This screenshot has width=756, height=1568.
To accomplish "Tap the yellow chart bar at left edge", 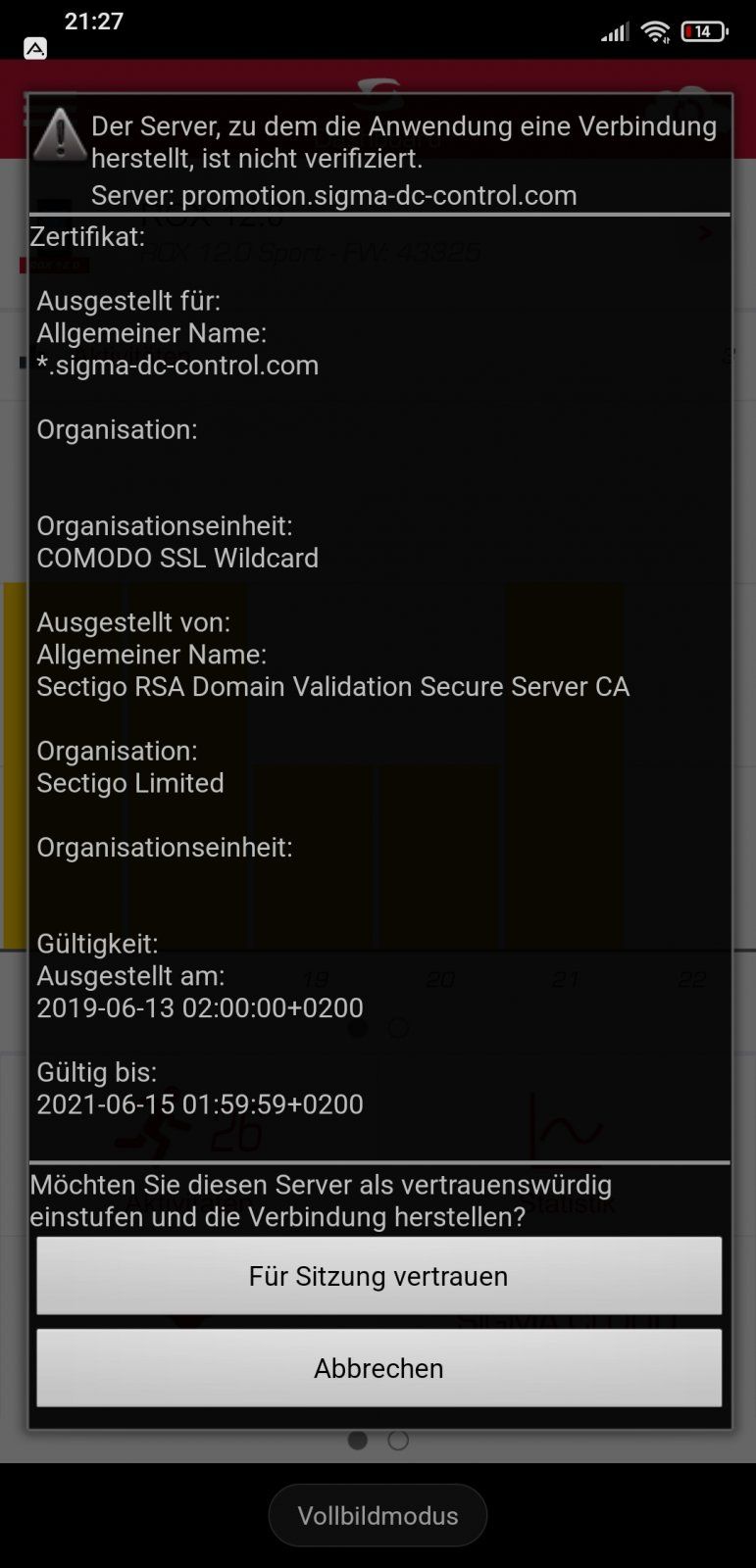I will 15,764.
